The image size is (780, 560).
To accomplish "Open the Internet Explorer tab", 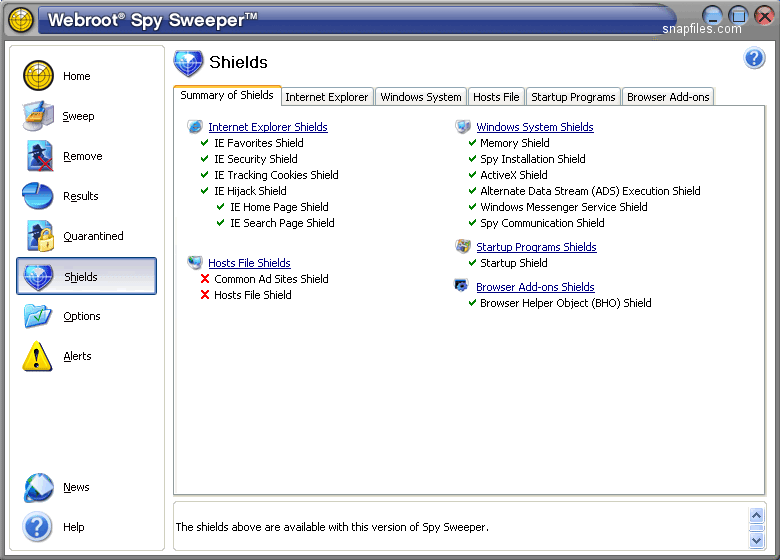I will [x=327, y=97].
